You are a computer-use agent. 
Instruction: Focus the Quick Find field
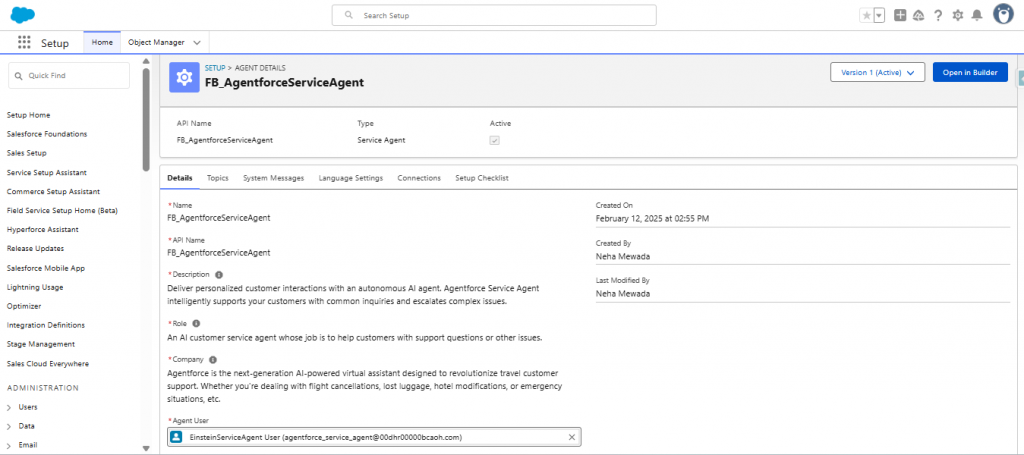pyautogui.click(x=69, y=76)
